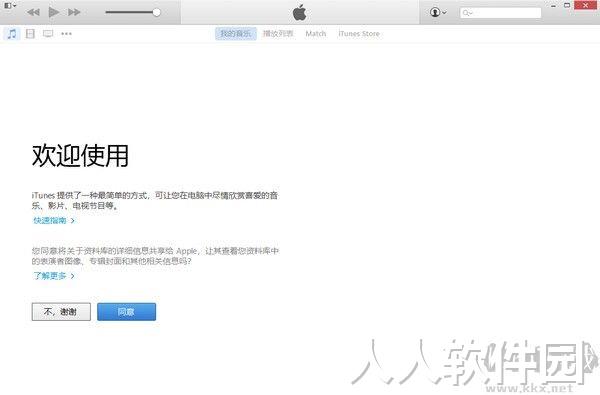Switch to the 播放列表 tab
Screen dimensions: 600x395
tap(278, 34)
